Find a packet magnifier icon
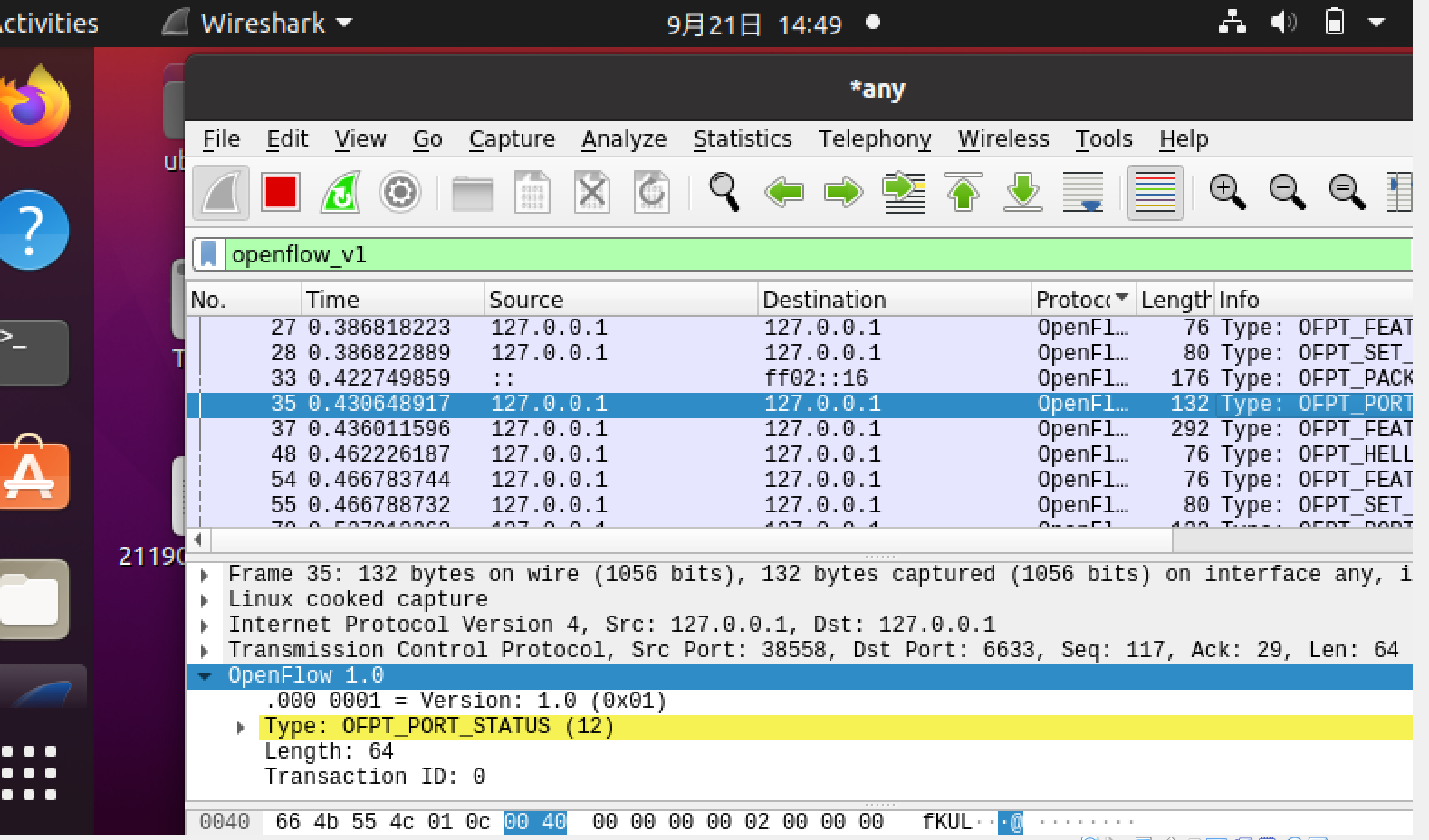 click(x=724, y=192)
